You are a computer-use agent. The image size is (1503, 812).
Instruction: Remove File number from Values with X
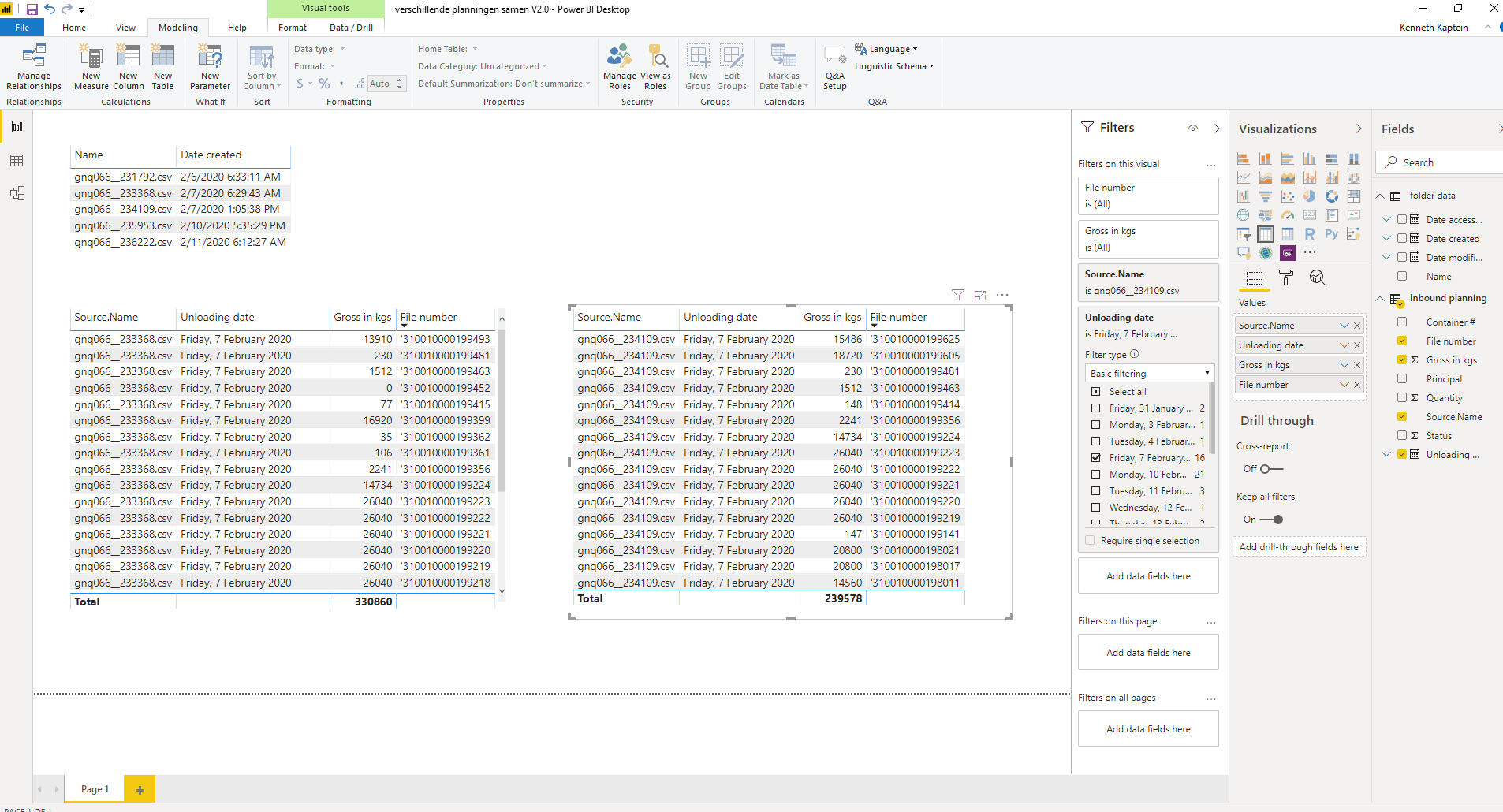point(1357,385)
